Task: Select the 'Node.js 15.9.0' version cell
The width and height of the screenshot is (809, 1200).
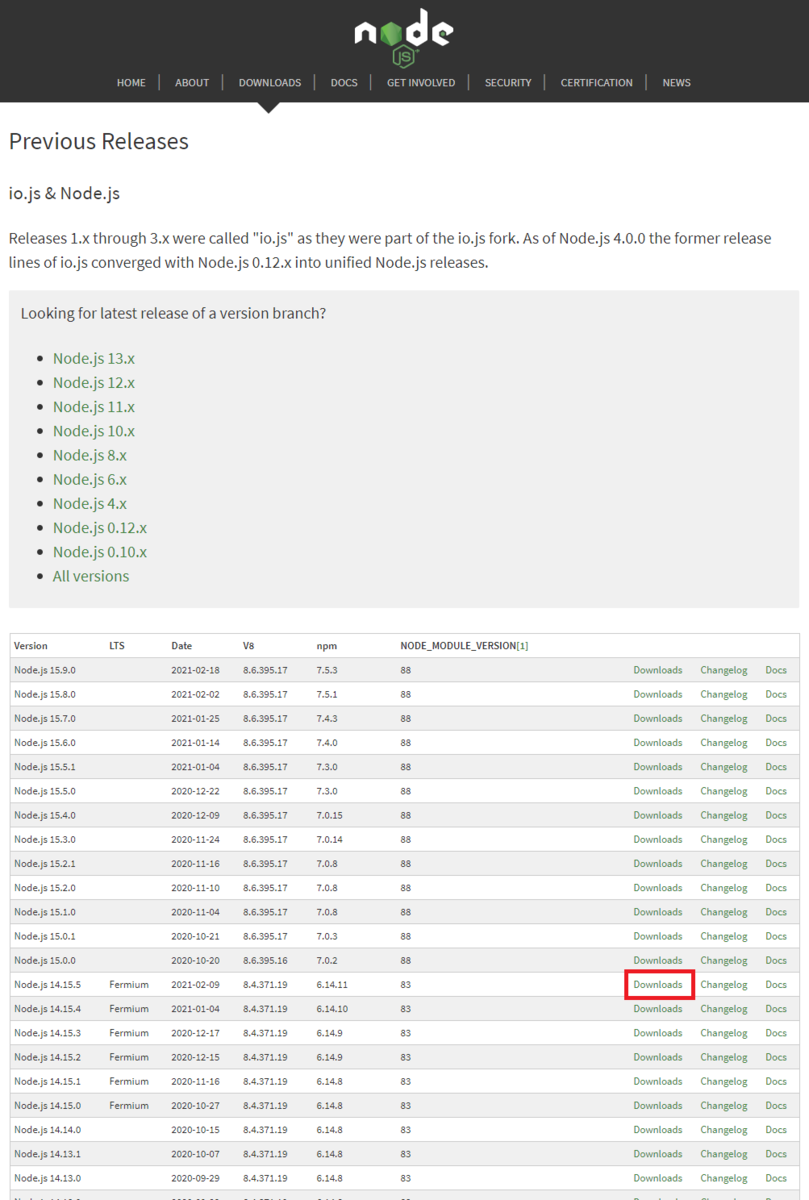Action: (44, 670)
